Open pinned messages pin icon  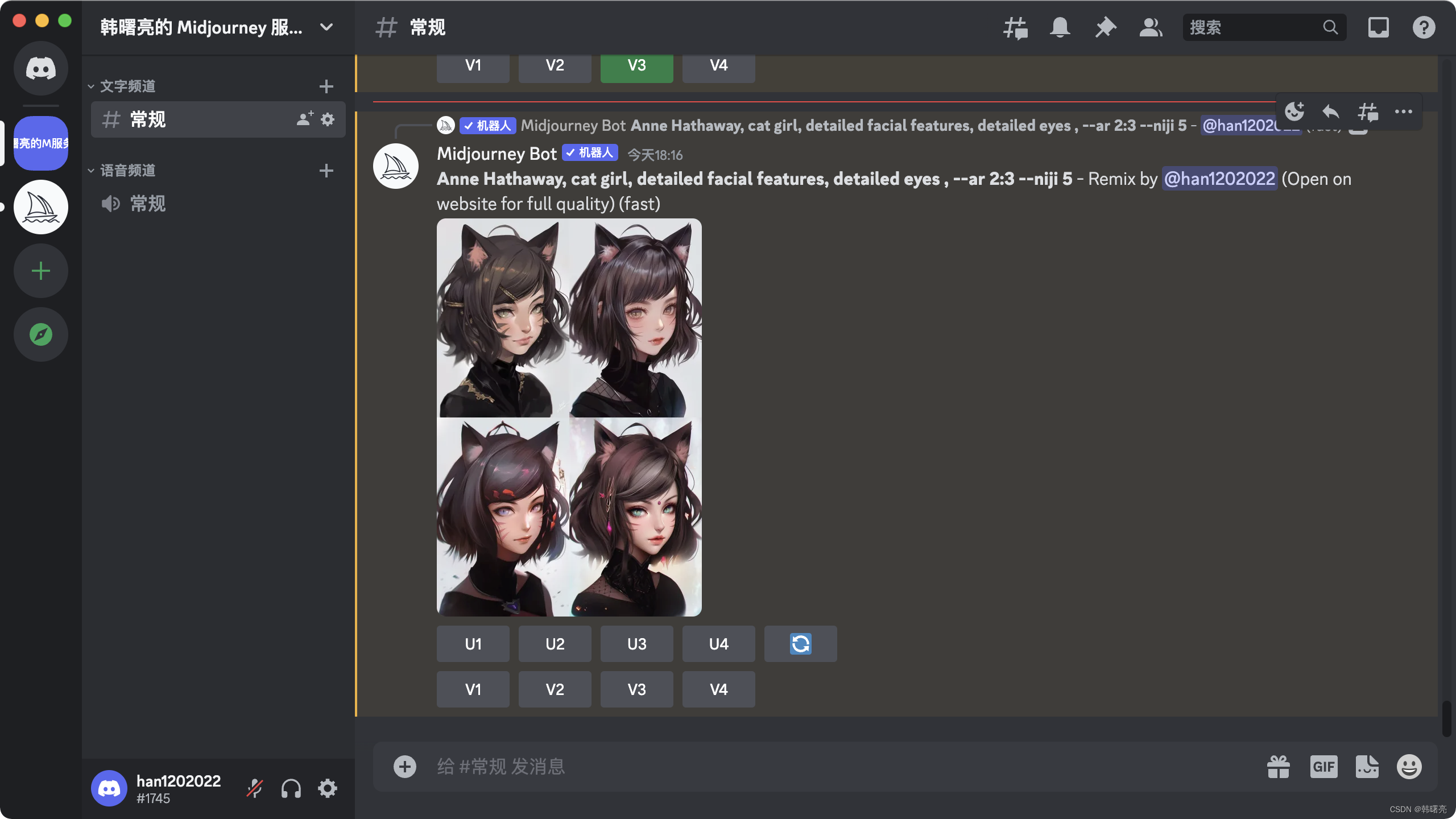click(x=1105, y=27)
